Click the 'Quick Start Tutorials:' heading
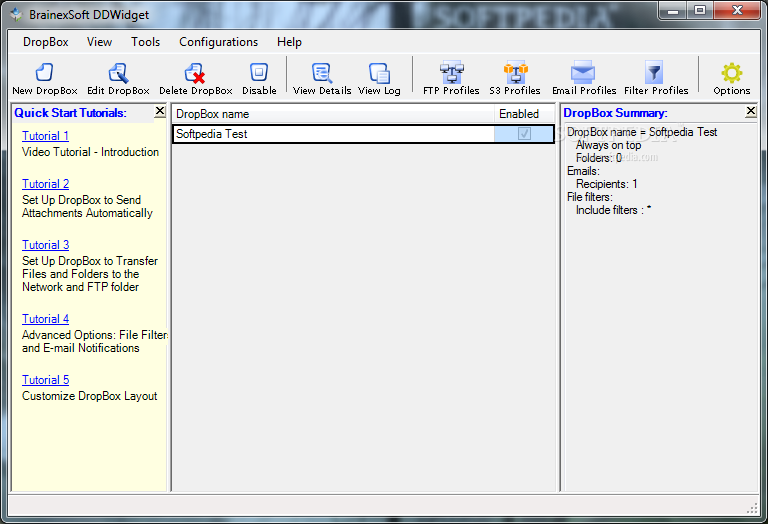This screenshot has width=768, height=524. click(70, 113)
